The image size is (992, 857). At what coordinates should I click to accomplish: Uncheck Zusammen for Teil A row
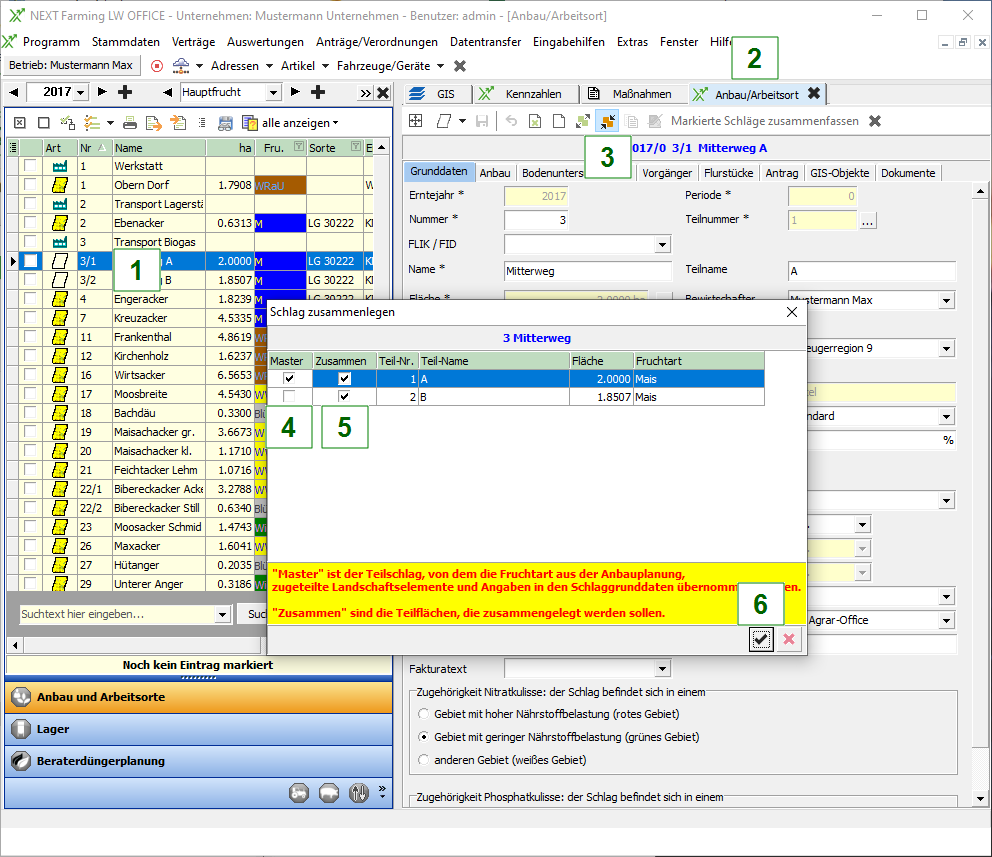point(344,379)
